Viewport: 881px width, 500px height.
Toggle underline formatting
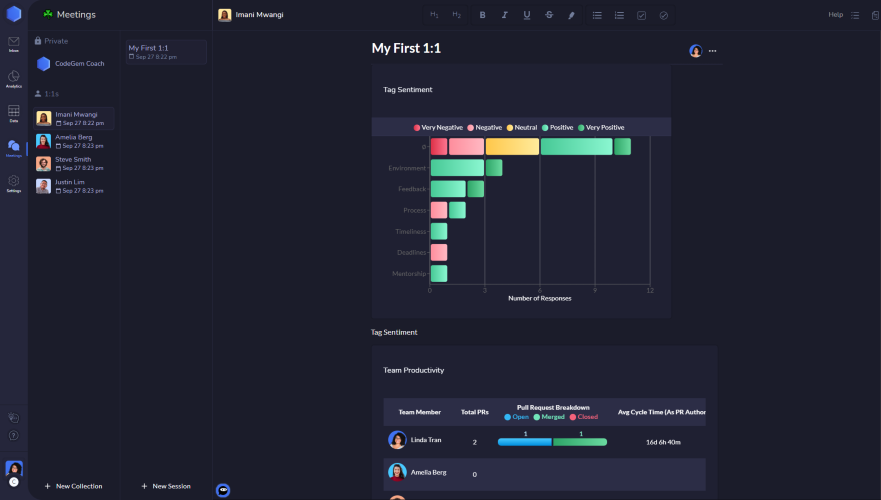[x=526, y=15]
